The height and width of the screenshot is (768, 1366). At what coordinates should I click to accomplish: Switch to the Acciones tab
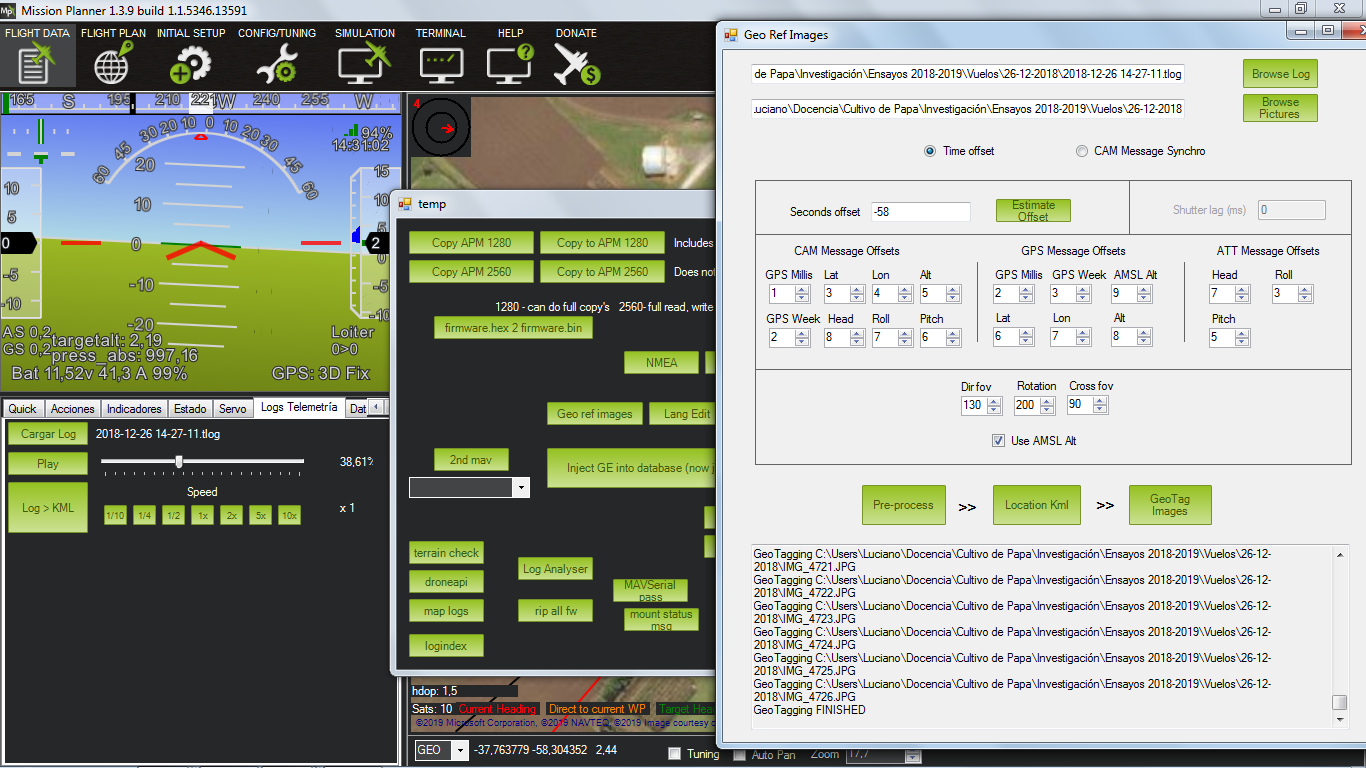pos(72,408)
